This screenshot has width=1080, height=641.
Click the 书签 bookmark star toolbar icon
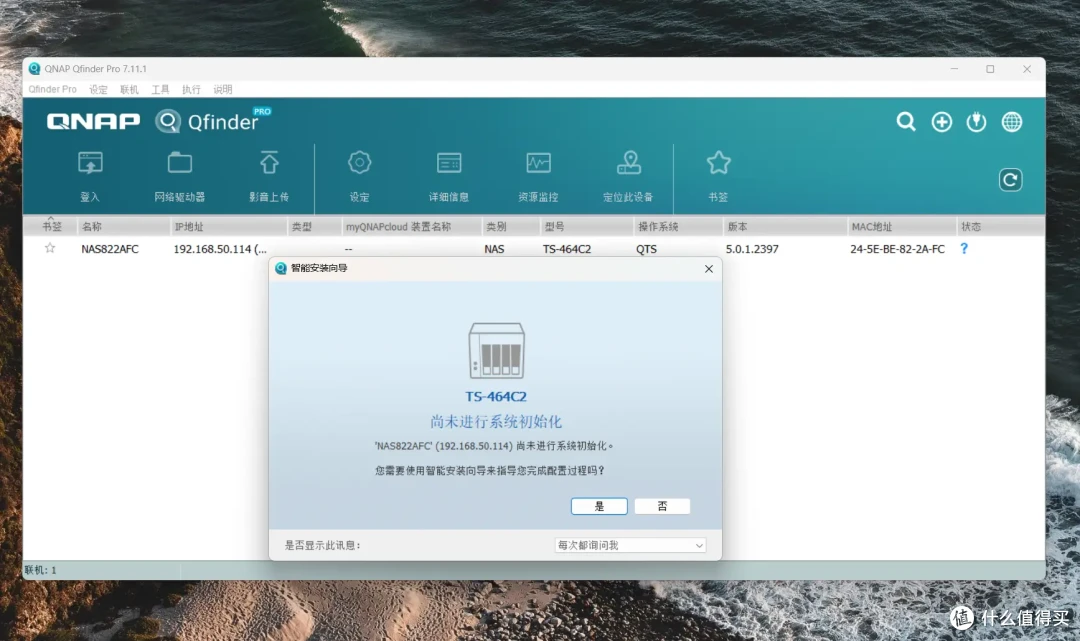coord(718,176)
